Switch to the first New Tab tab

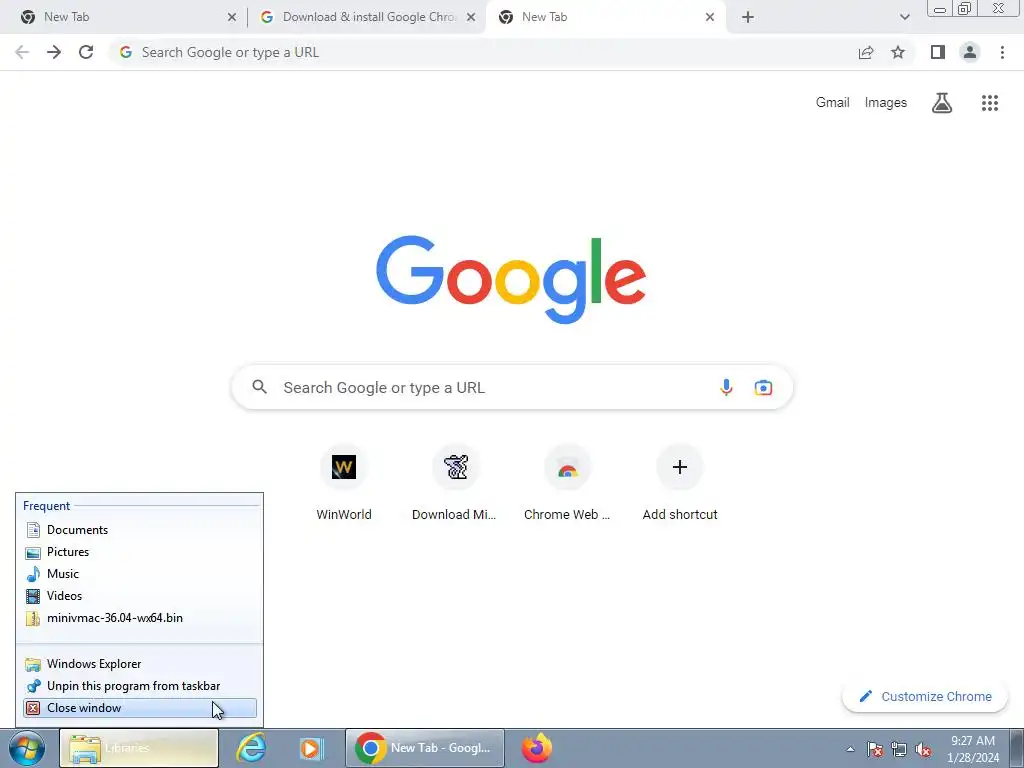coord(124,18)
